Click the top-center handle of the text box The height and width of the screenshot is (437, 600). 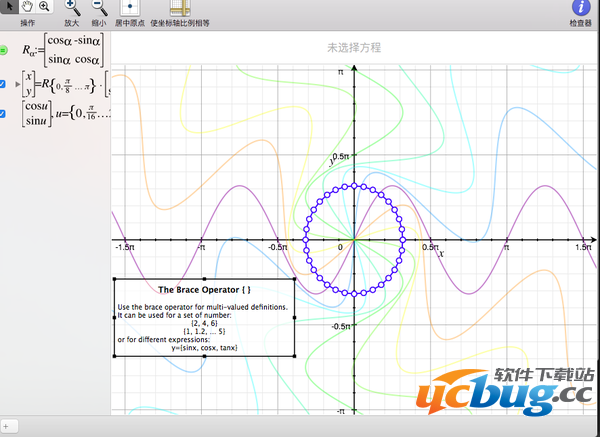point(204,279)
